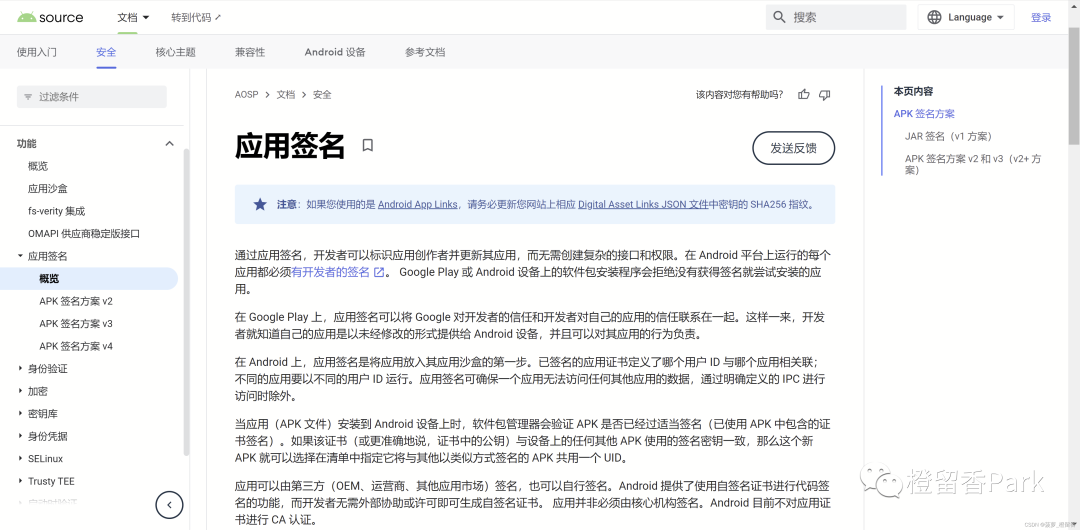This screenshot has height=530, width=1080.
Task: Click the star icon in the note banner
Action: point(260,204)
